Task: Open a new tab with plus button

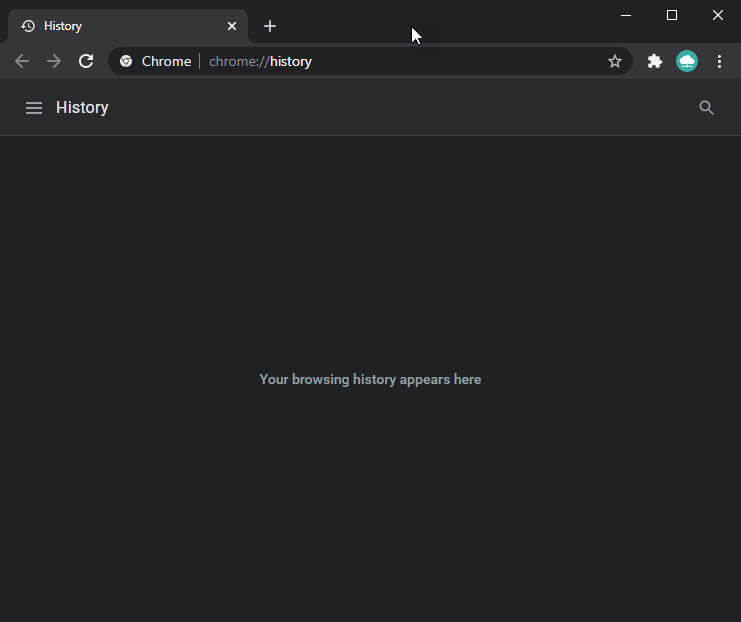Action: coord(270,26)
